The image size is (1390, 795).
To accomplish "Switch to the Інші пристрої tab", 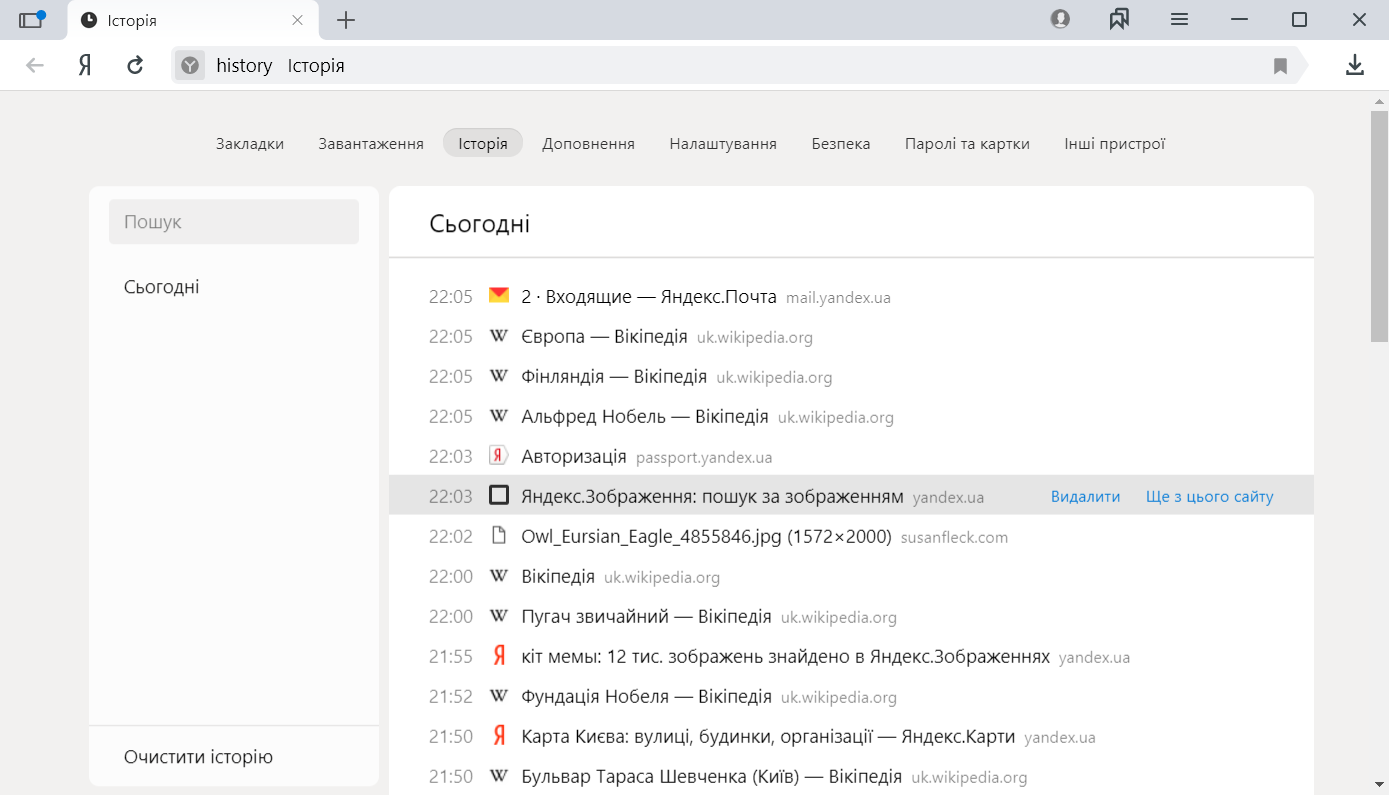I will click(x=1115, y=143).
